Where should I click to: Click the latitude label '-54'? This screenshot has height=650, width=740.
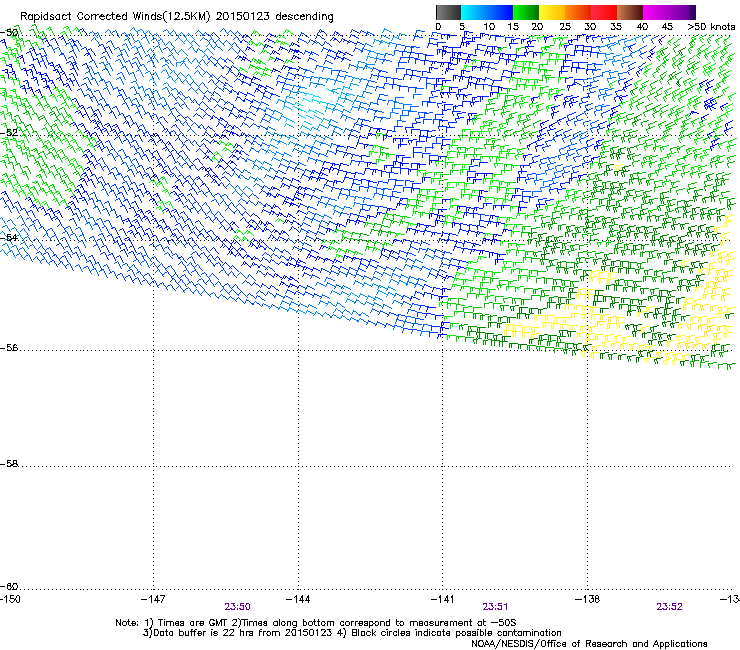point(9,238)
